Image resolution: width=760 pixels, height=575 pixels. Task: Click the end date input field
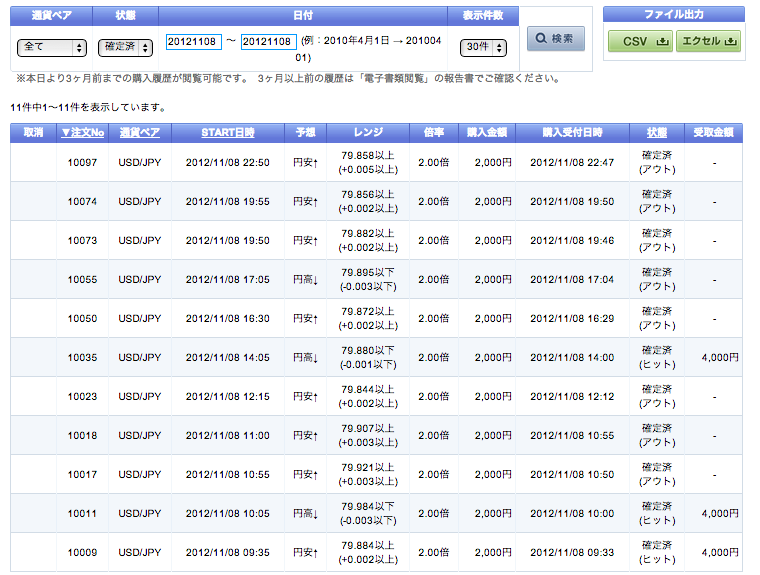click(x=269, y=42)
